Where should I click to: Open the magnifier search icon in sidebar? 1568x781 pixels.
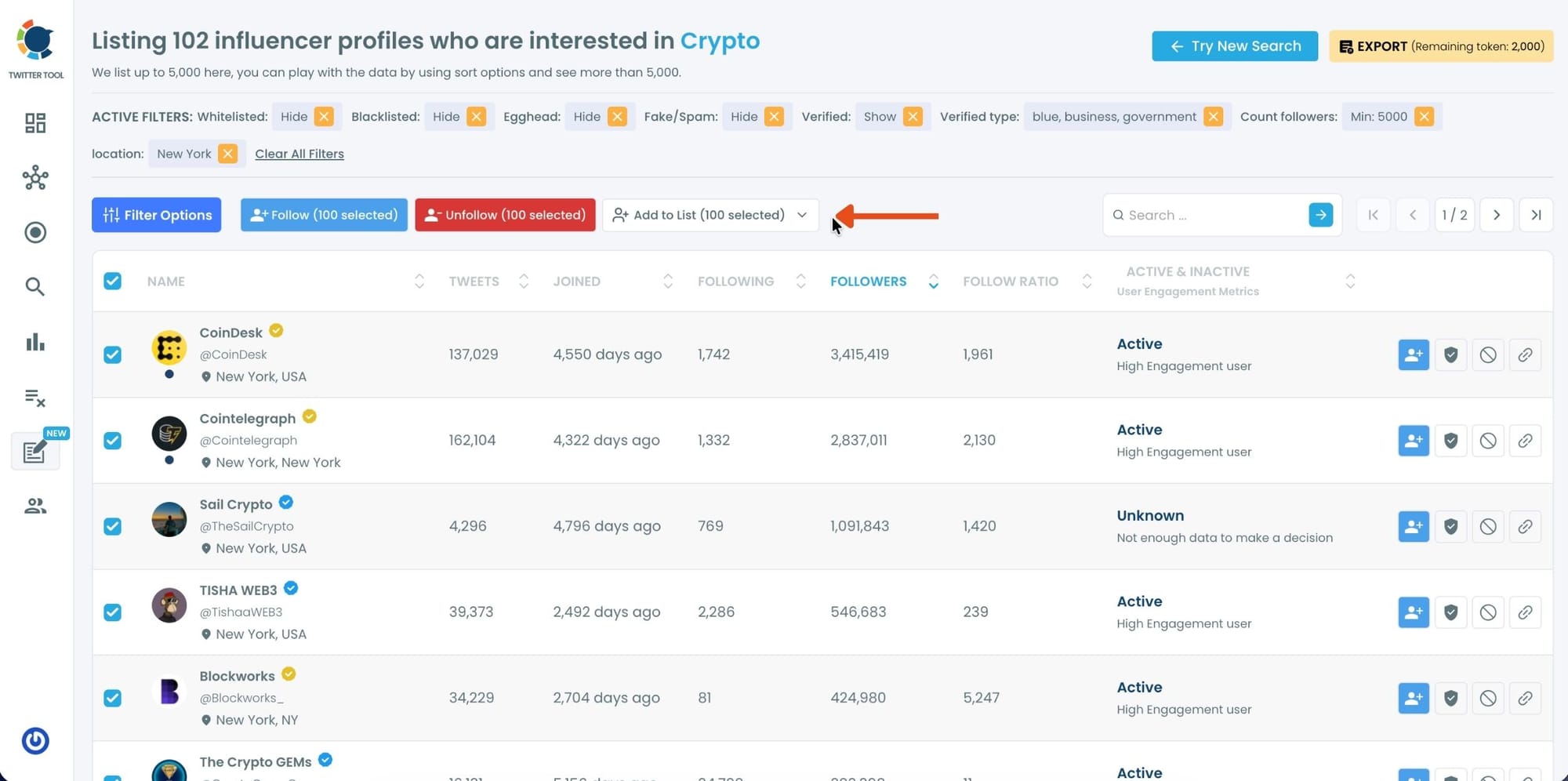tap(35, 287)
